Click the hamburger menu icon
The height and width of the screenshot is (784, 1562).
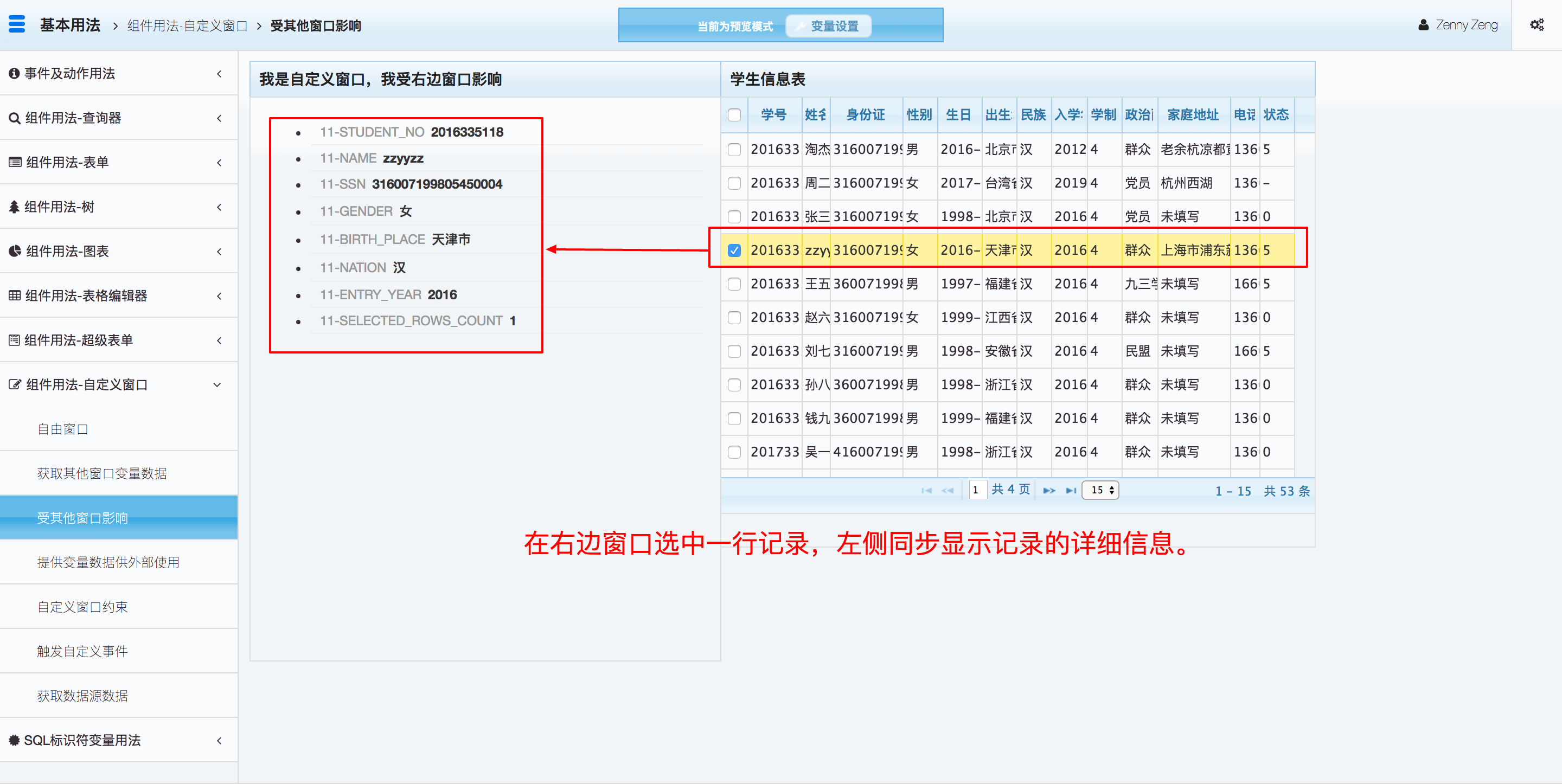click(16, 24)
